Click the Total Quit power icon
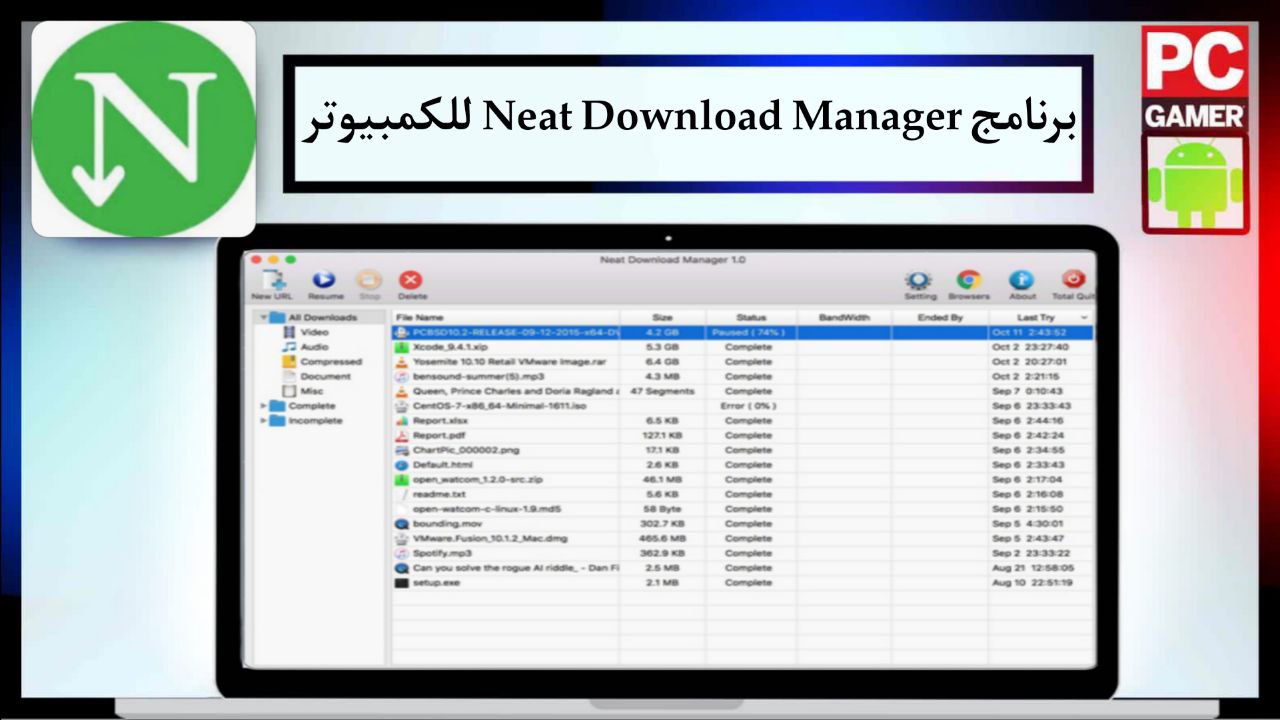Viewport: 1280px width, 720px height. pos(1074,281)
